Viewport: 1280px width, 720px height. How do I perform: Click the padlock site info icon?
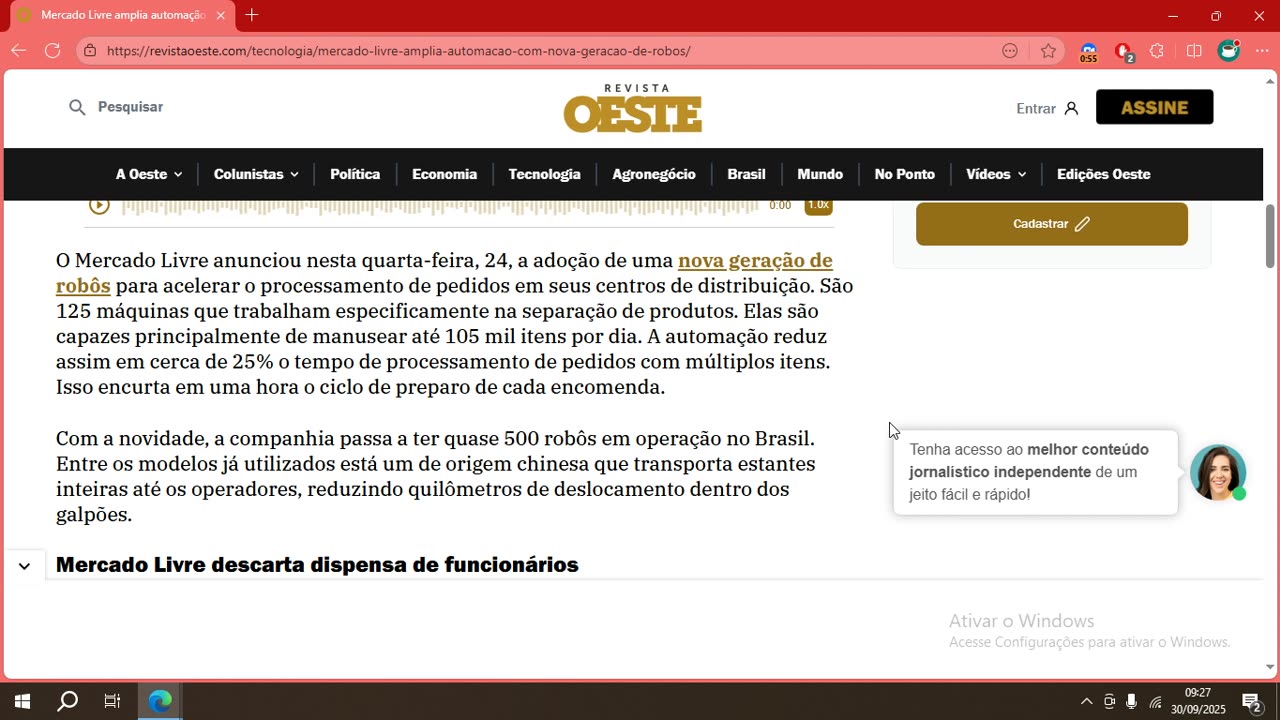click(x=90, y=51)
